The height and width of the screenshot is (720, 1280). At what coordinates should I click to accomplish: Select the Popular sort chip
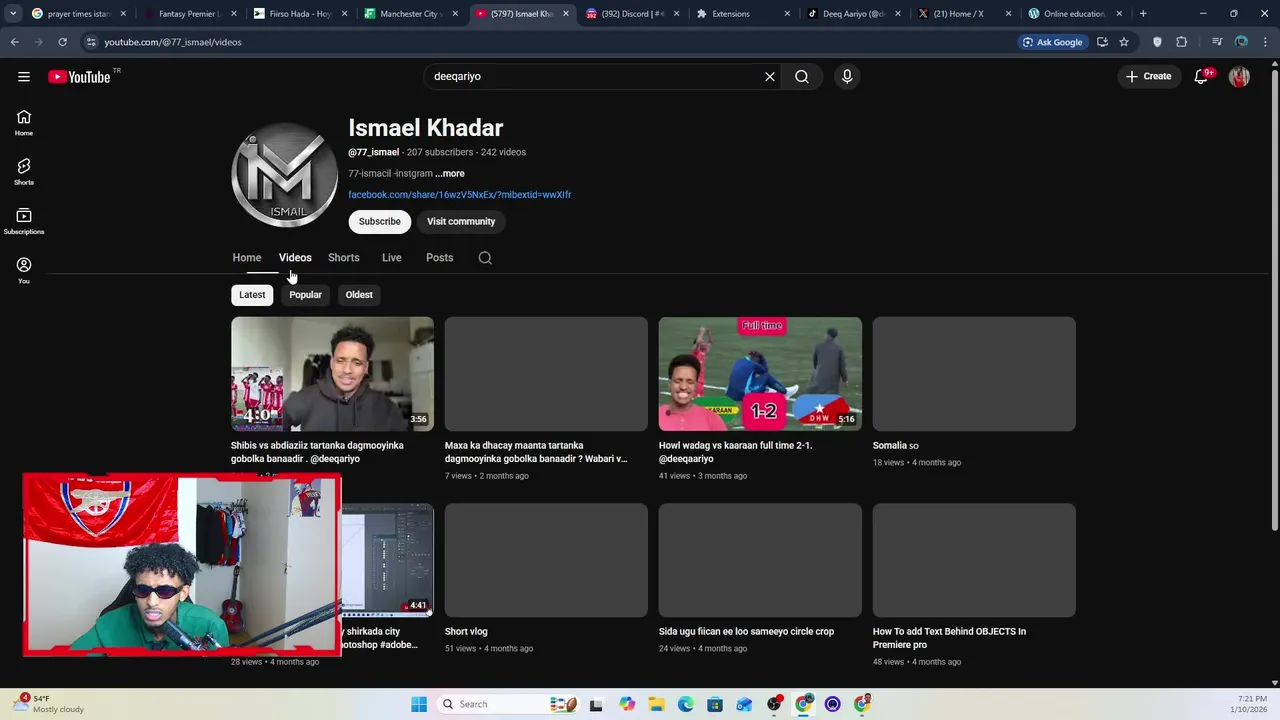pos(305,295)
